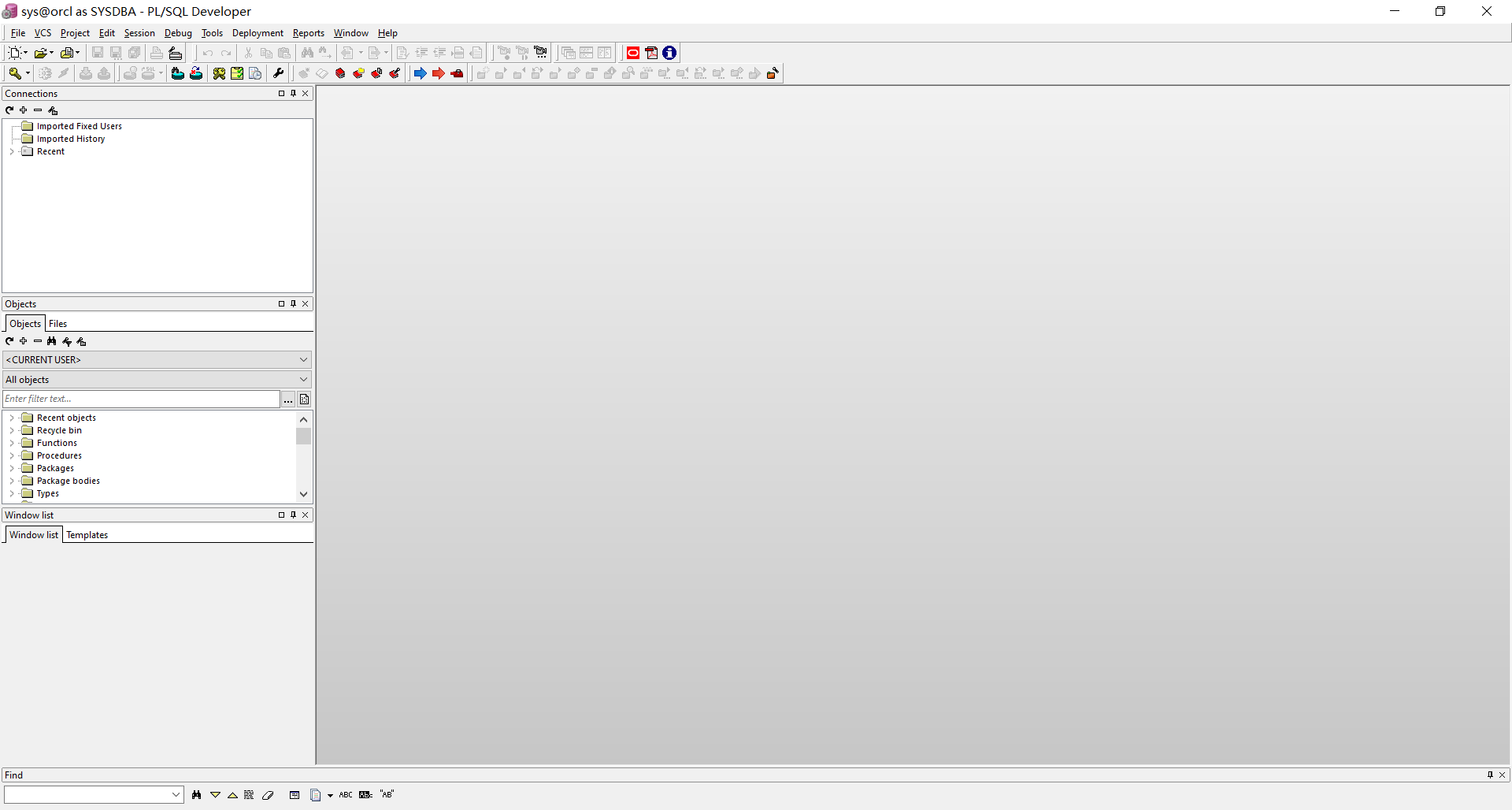
Task: Refresh the Connections panel list
Action: pyautogui.click(x=9, y=110)
